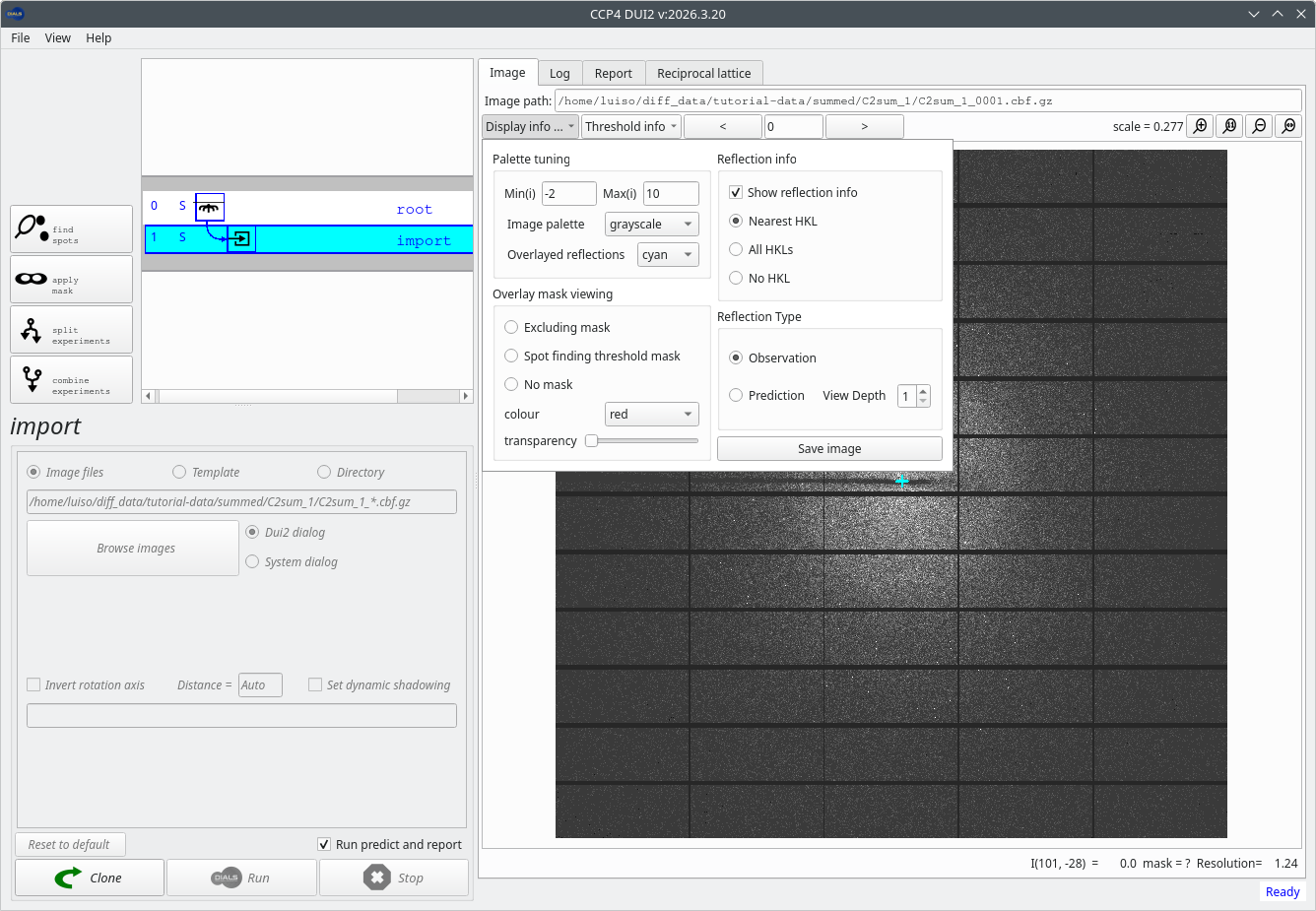The width and height of the screenshot is (1316, 911).
Task: Collapse the Display info dropdown
Action: 530,126
